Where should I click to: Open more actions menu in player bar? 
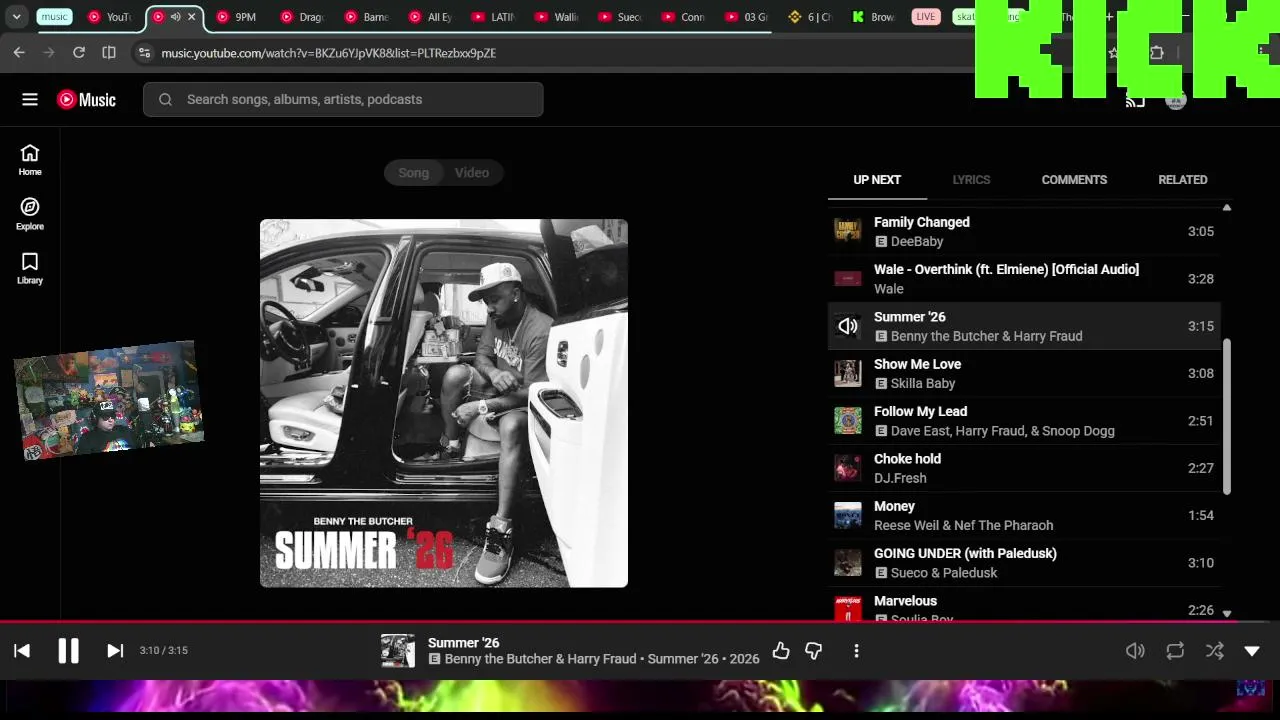click(856, 651)
